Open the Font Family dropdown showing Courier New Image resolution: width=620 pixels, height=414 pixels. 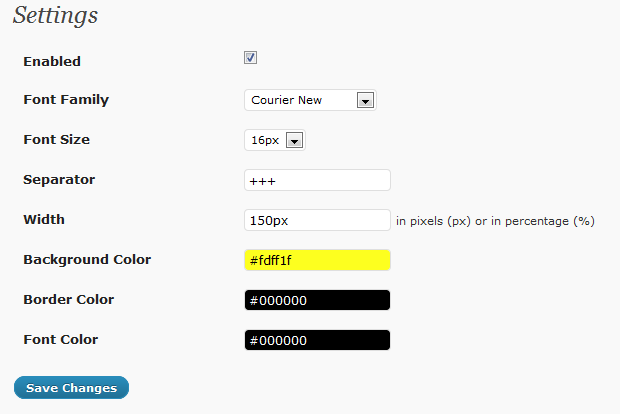[x=300, y=100]
